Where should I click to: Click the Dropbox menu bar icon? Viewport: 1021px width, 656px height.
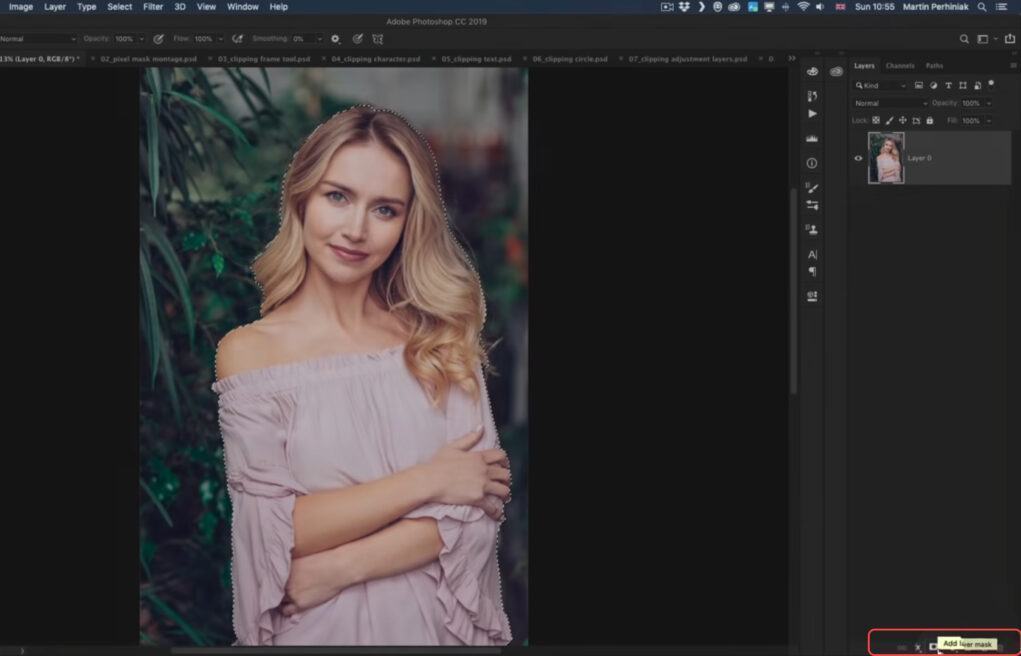click(x=684, y=7)
